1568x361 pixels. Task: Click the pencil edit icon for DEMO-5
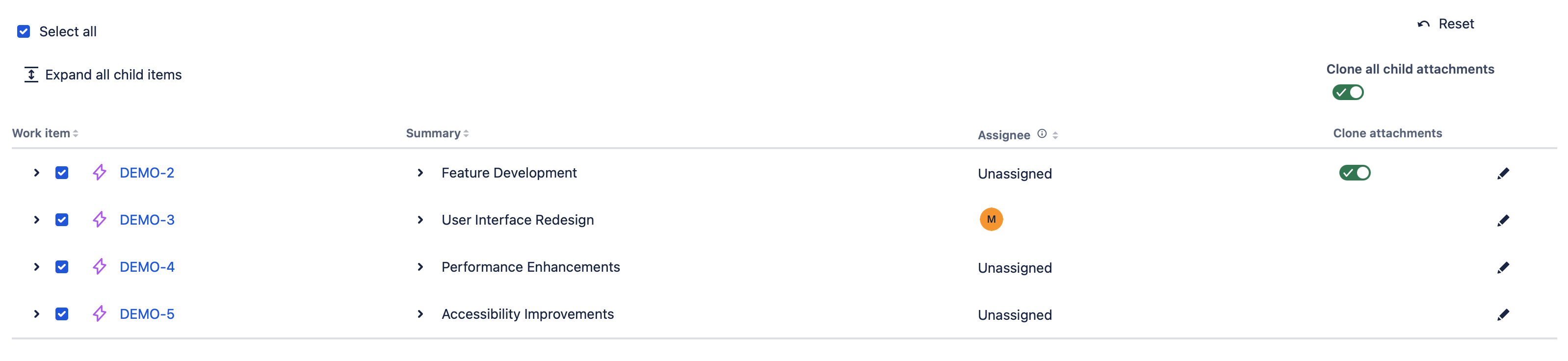point(1502,315)
